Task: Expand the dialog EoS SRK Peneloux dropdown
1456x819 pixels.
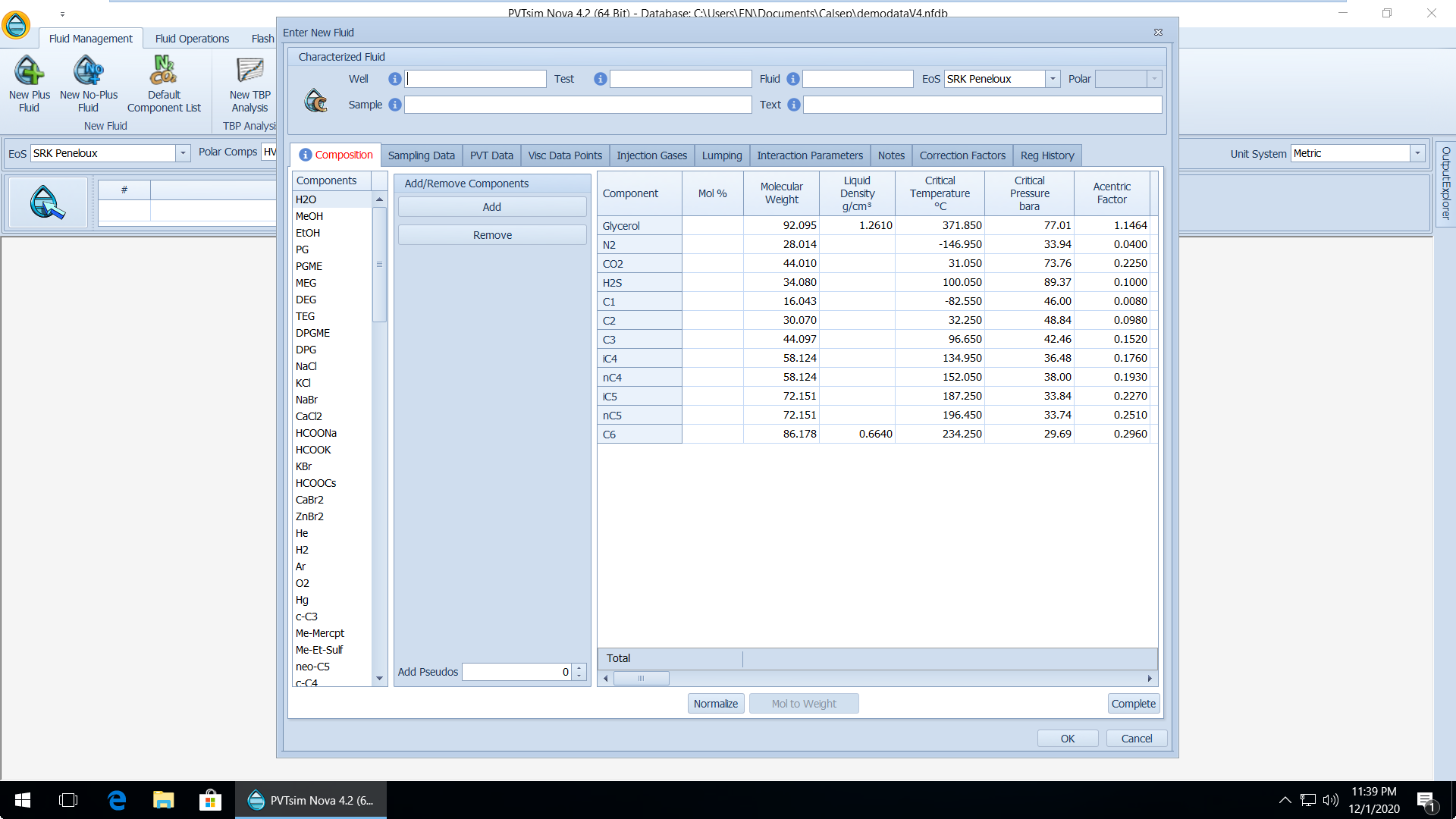Action: [x=1053, y=79]
